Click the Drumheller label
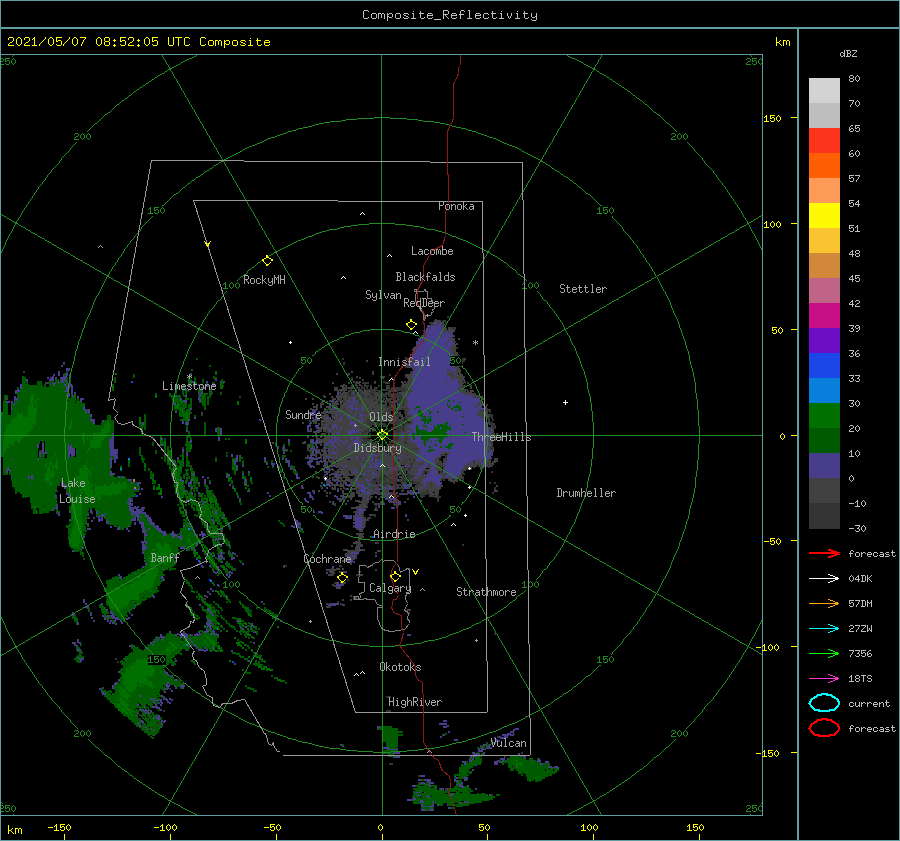The height and width of the screenshot is (841, 900). click(x=586, y=493)
